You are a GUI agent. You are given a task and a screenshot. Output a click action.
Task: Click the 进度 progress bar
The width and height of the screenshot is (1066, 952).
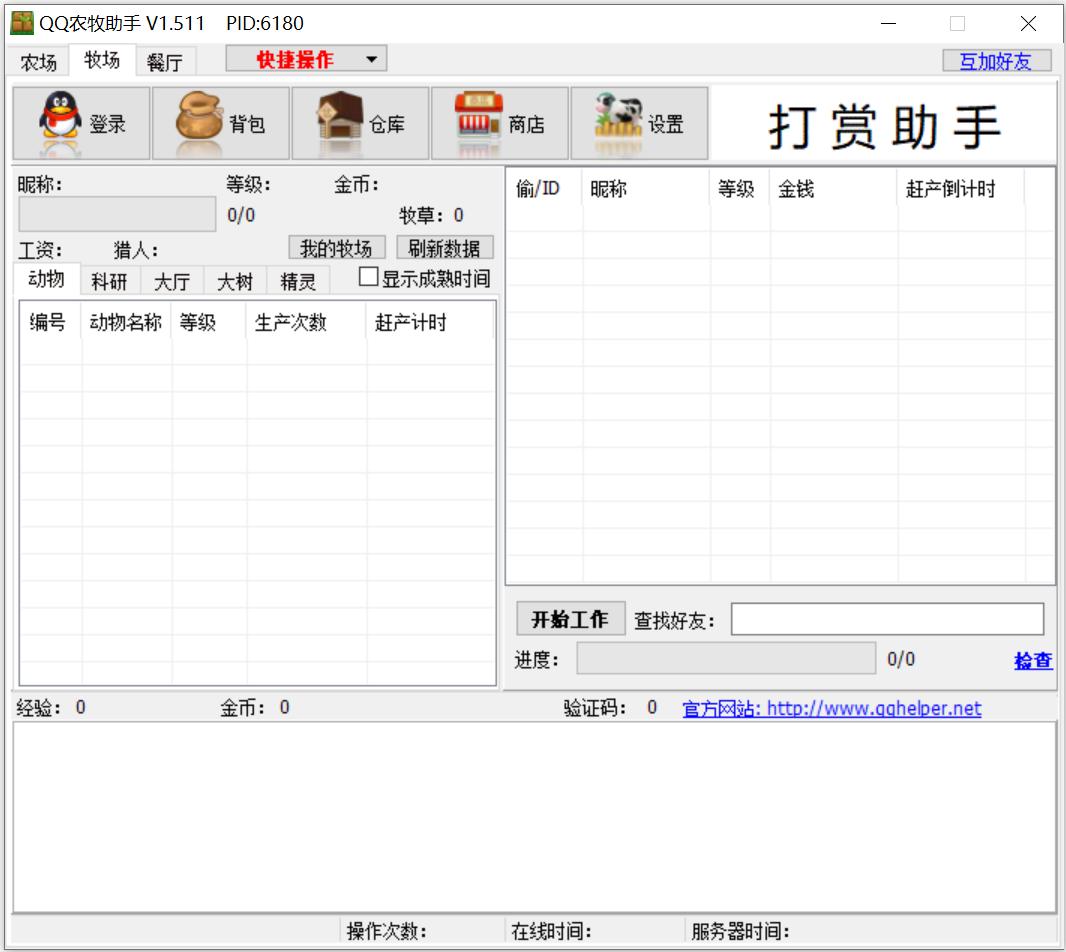coord(726,659)
